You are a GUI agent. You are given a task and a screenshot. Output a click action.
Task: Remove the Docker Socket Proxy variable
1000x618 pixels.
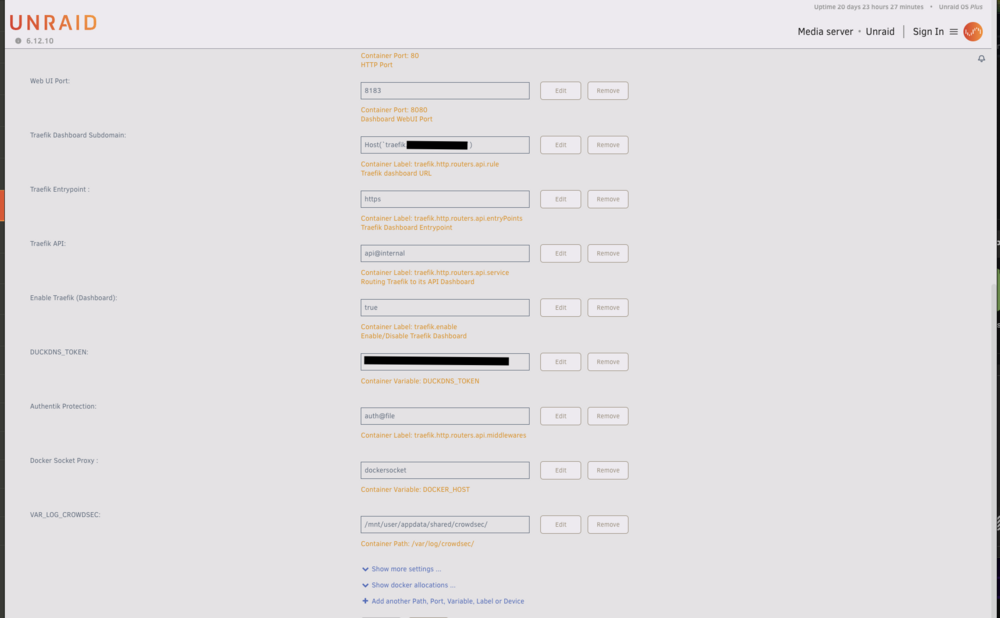click(x=608, y=470)
